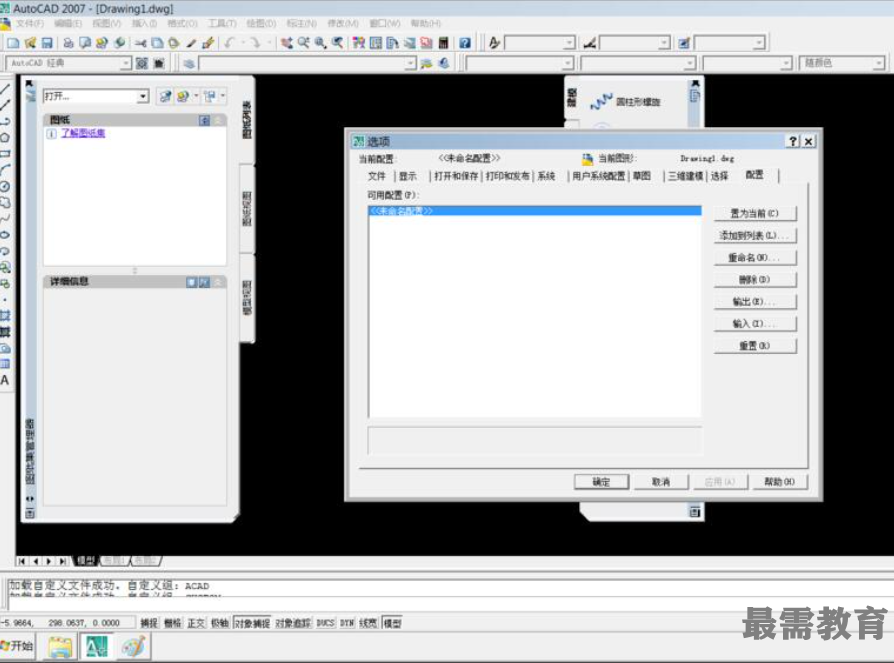Toggle 线宽 lineweight display in status bar
Screen dimensions: 894x663
point(368,623)
